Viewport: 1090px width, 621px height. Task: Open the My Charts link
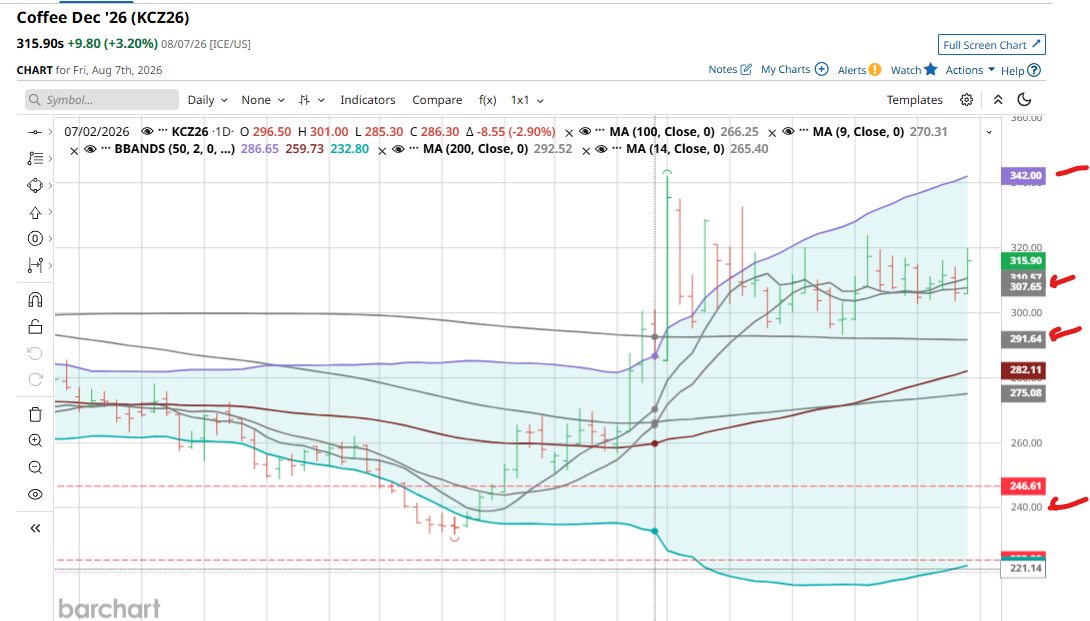click(x=786, y=70)
